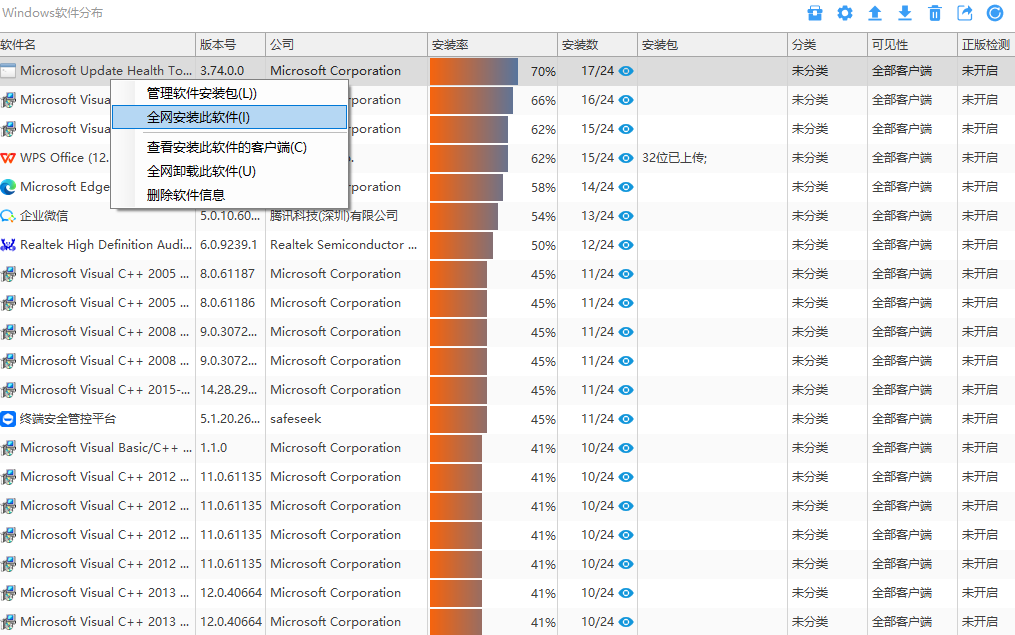Viewport: 1015px width, 635px height.
Task: Click the 企业微信 app icon
Action: (x=8, y=216)
